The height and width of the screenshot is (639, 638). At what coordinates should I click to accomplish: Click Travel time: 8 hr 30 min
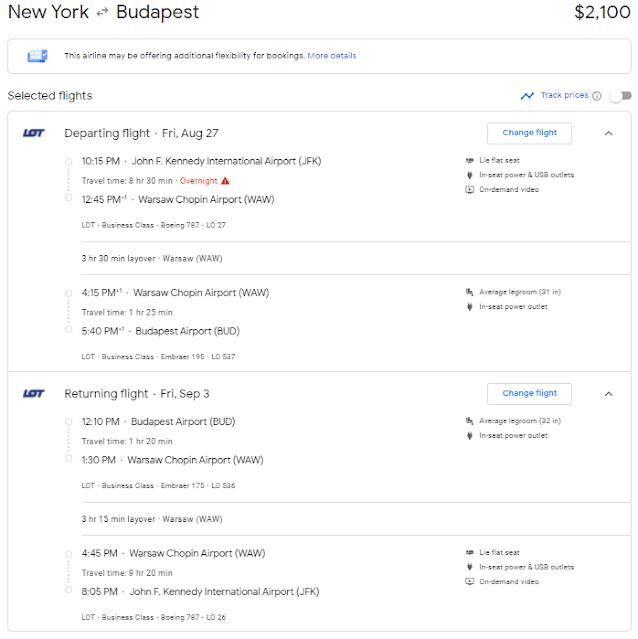click(x=127, y=181)
